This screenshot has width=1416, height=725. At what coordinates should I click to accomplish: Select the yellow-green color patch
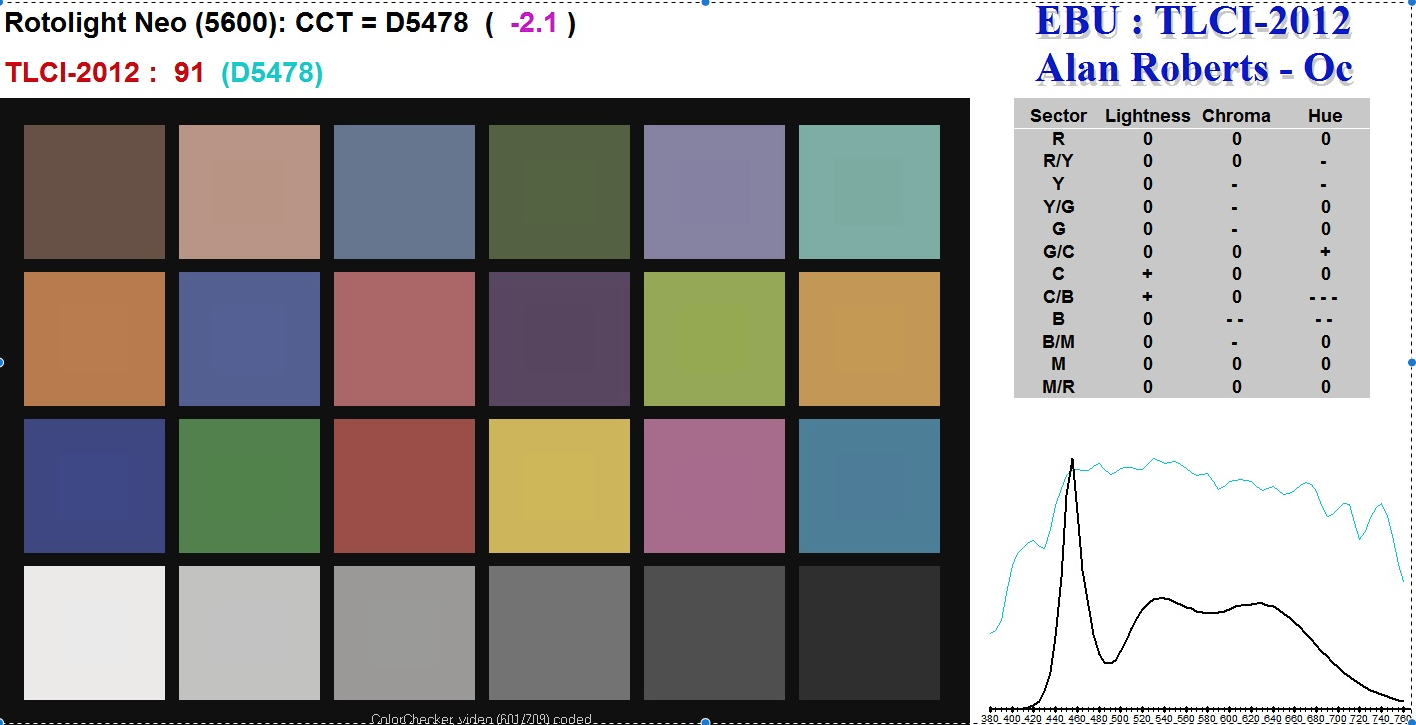pyautogui.click(x=714, y=338)
